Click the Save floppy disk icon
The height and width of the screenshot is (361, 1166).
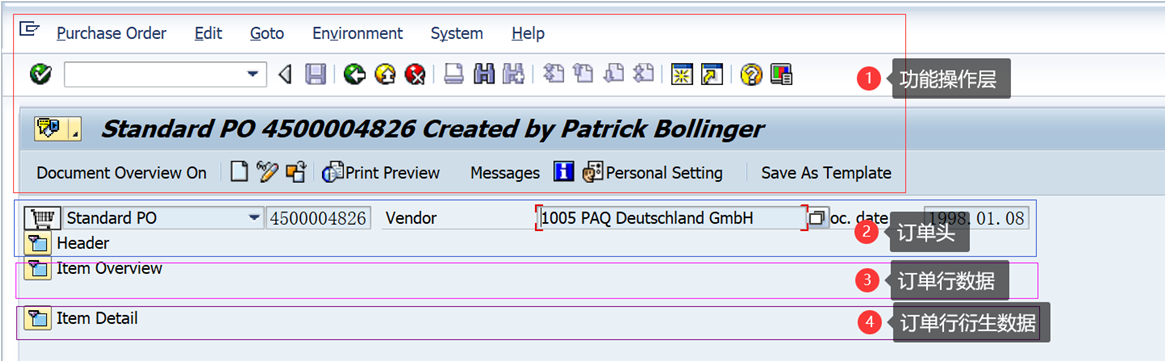(316, 74)
